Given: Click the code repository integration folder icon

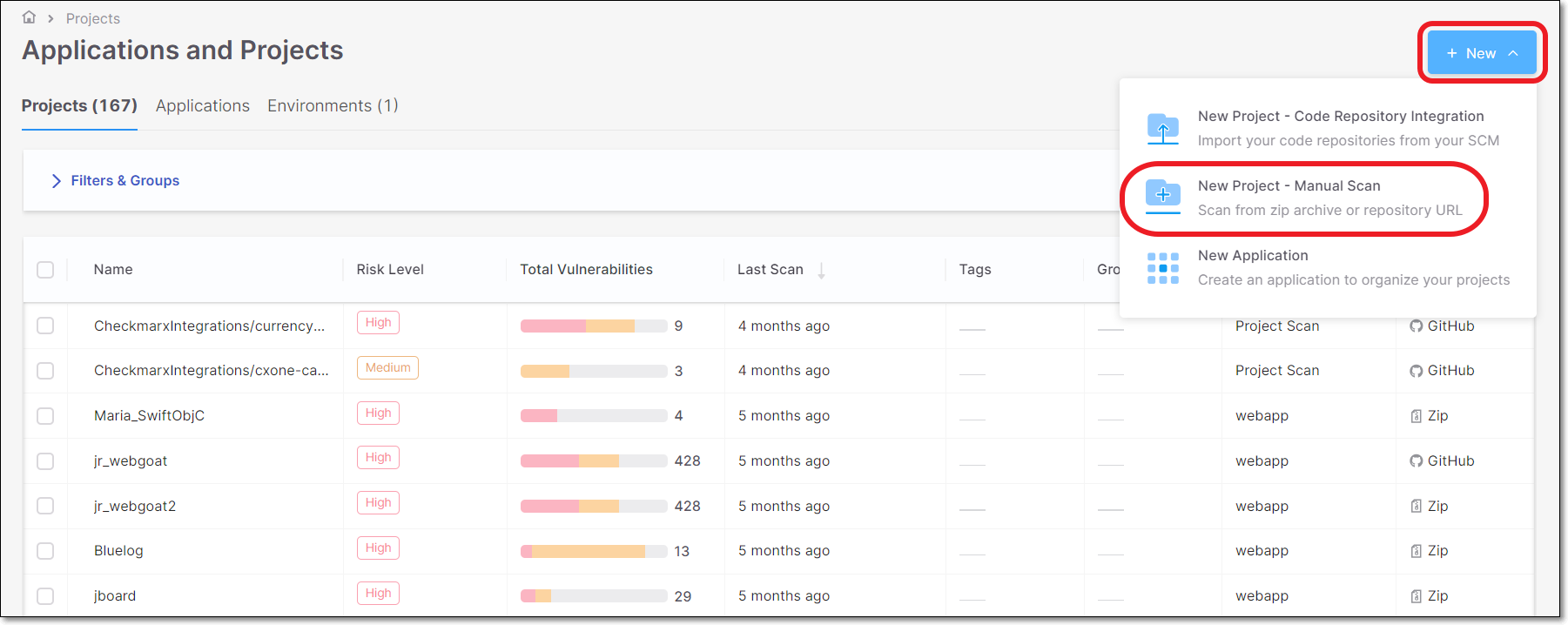Looking at the screenshot, I should pos(1163,129).
